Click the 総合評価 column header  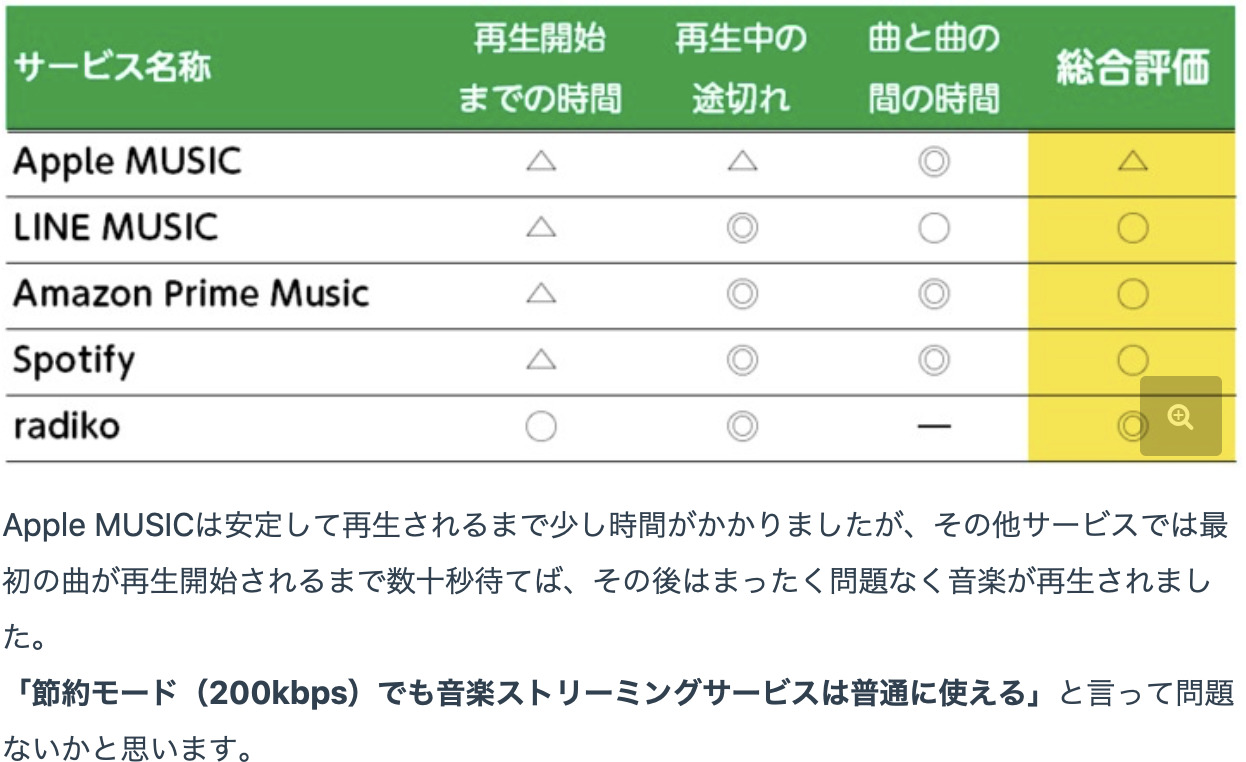pyautogui.click(x=1132, y=68)
